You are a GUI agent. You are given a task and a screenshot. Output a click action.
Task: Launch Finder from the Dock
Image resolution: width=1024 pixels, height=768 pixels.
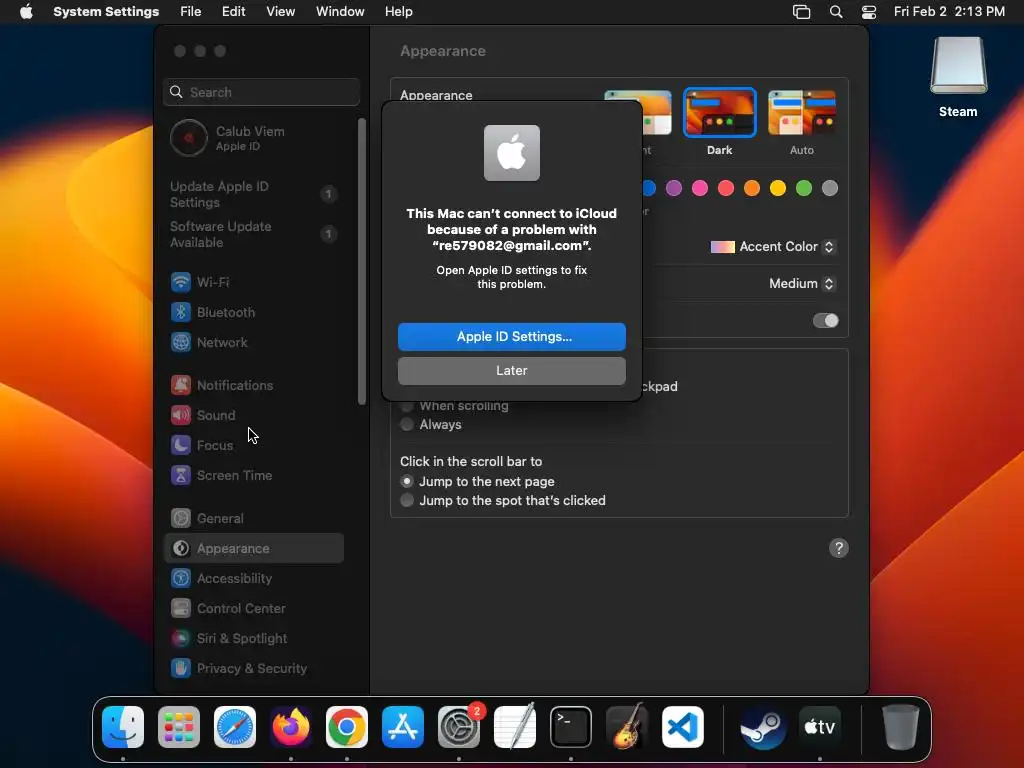(x=123, y=727)
